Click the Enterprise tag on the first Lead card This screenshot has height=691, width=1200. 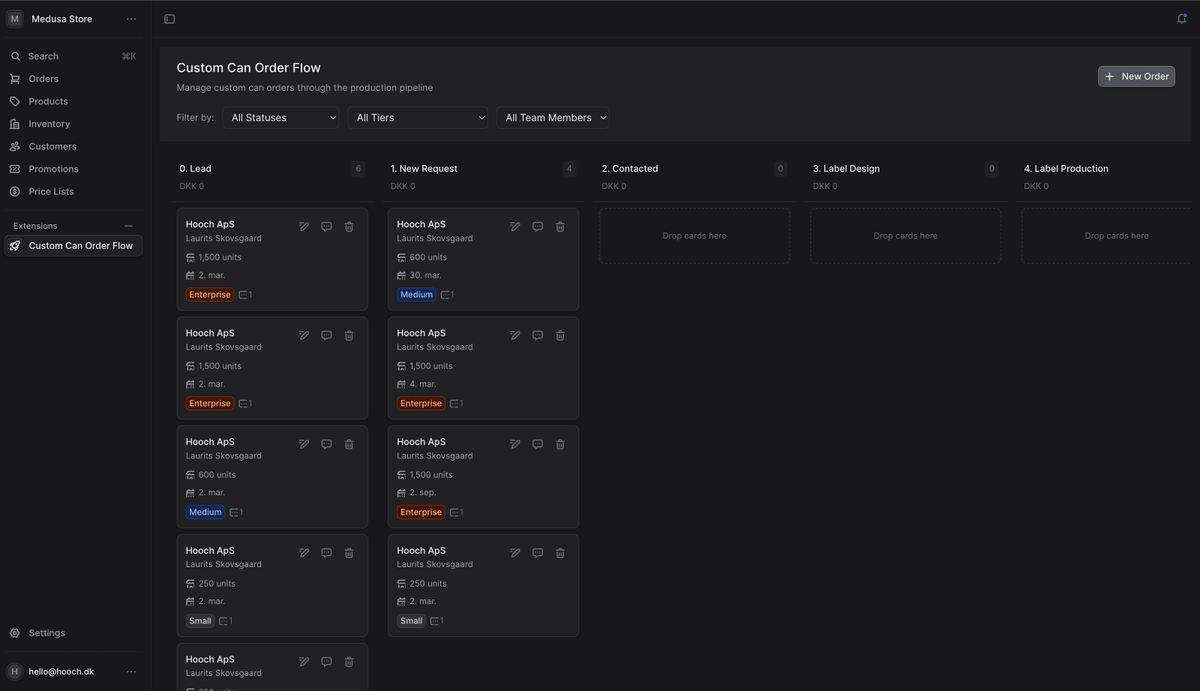[x=210, y=295]
